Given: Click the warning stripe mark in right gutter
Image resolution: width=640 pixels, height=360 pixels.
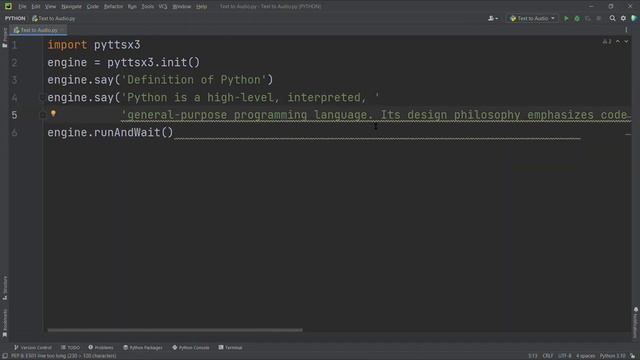Looking at the screenshot, I should click(x=628, y=134).
